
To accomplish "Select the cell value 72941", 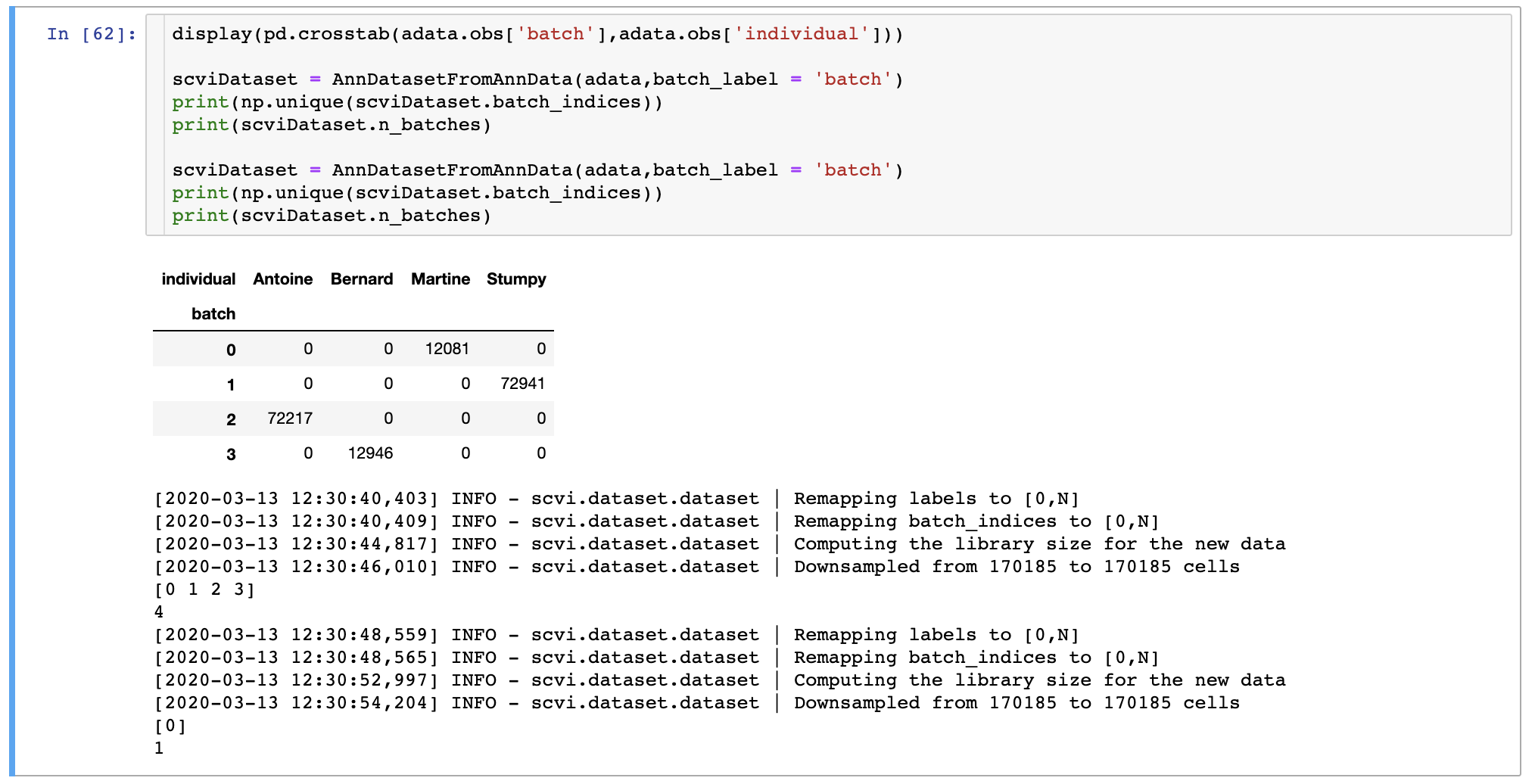I will click(523, 384).
